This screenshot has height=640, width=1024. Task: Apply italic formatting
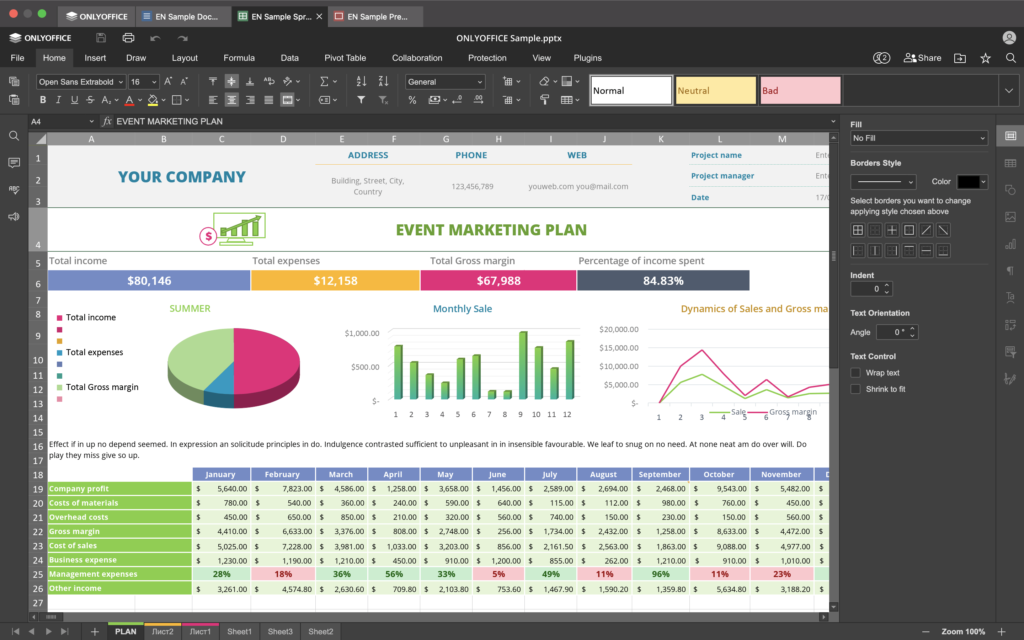[x=58, y=100]
